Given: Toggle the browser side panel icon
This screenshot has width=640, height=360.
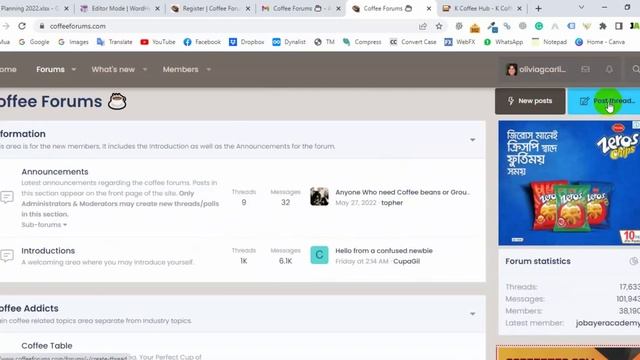Looking at the screenshot, I should click(x=618, y=26).
